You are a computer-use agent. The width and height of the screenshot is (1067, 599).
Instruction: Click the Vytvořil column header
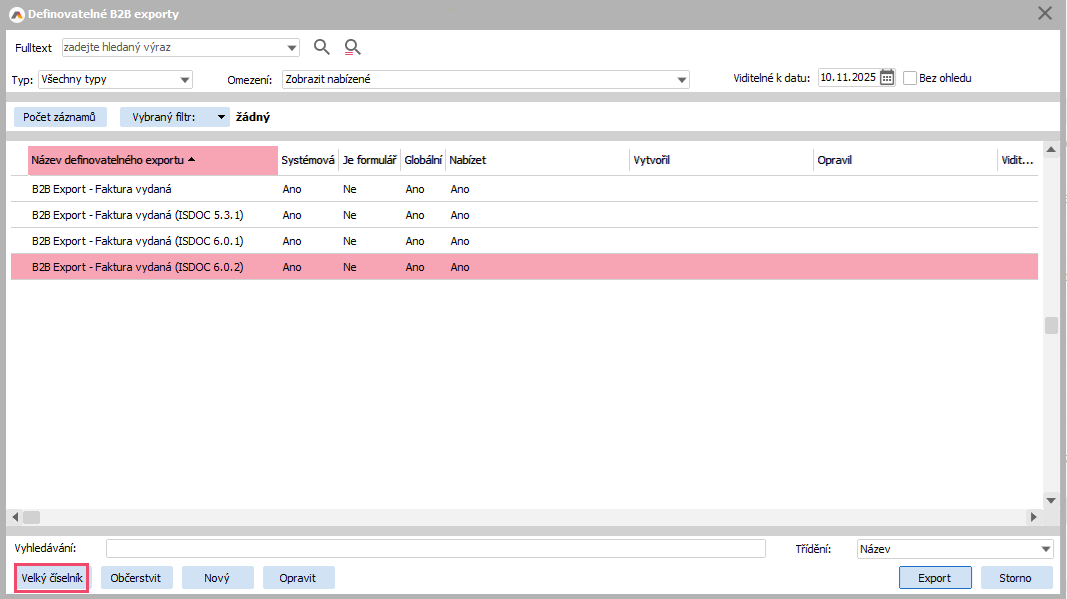(x=721, y=161)
